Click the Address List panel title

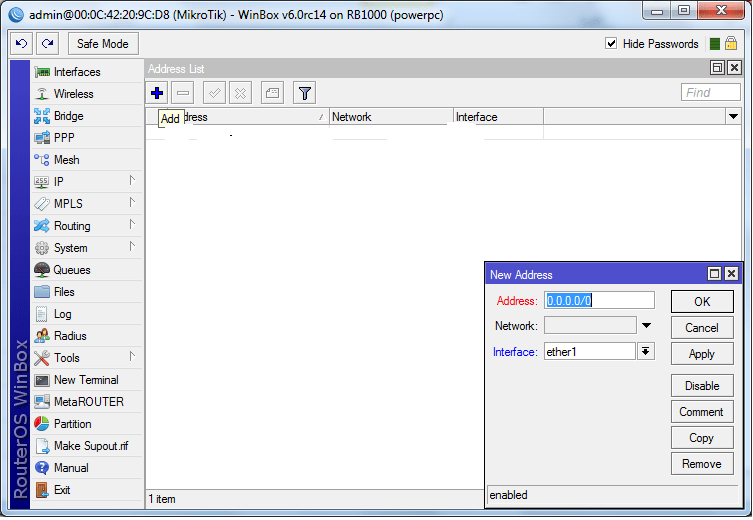(x=176, y=69)
